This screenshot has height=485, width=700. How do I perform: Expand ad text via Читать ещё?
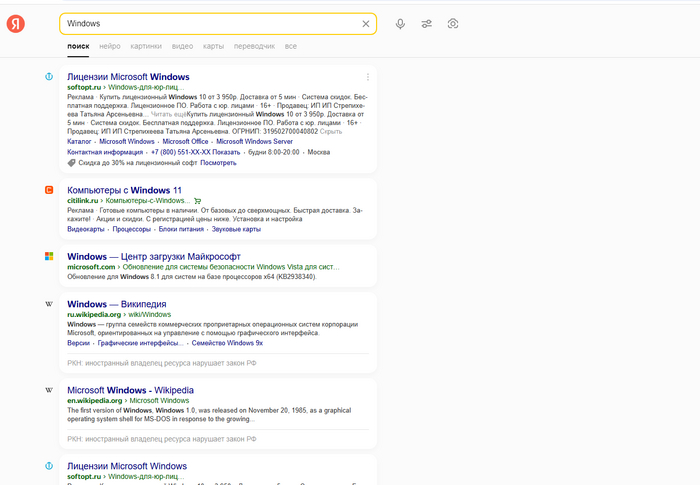tap(168, 114)
